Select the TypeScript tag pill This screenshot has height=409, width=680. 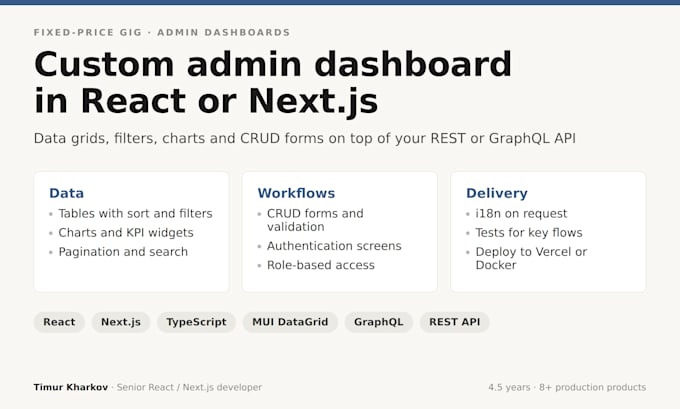[x=196, y=322]
